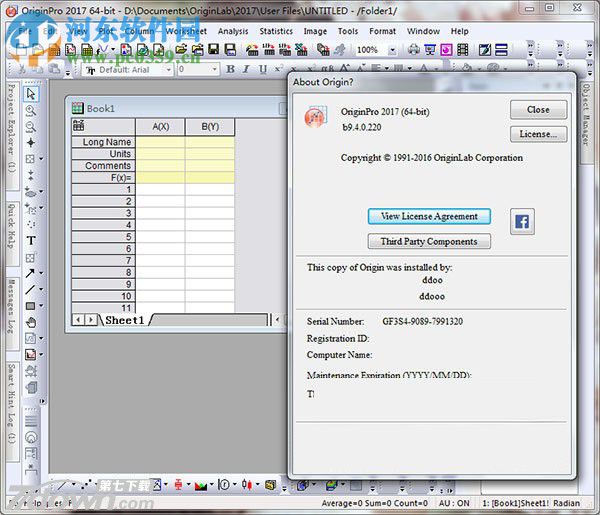Click the Import Wizard icon
This screenshot has width=600, height=515.
pos(252,49)
